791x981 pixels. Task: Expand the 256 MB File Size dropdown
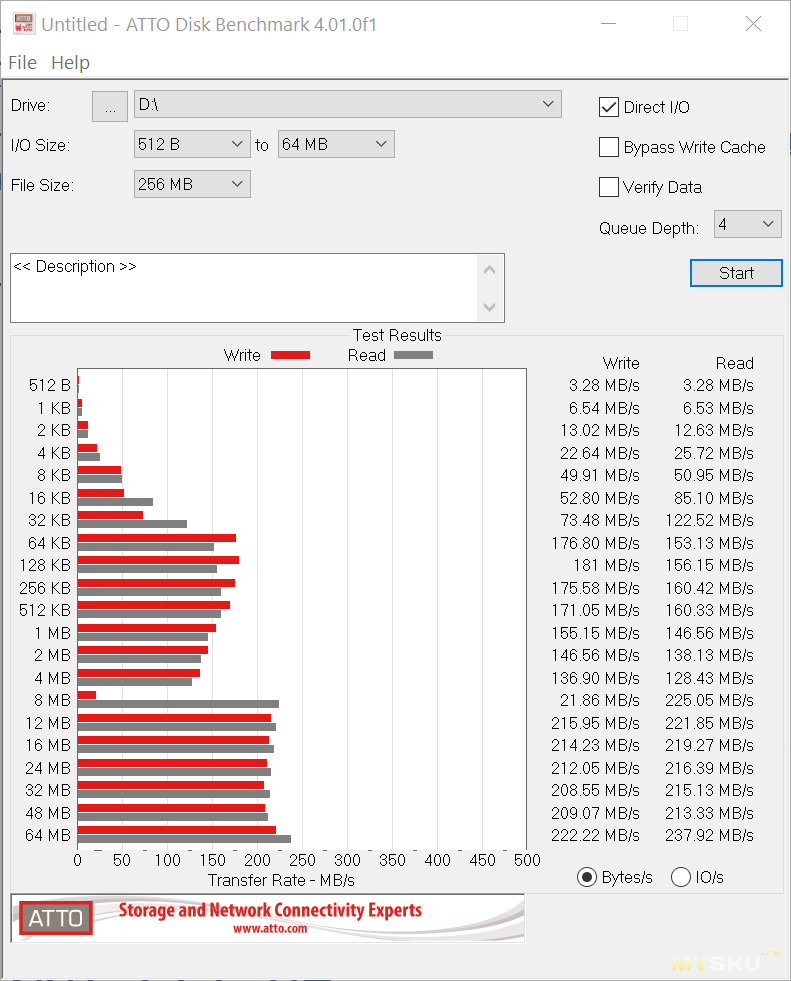point(192,185)
